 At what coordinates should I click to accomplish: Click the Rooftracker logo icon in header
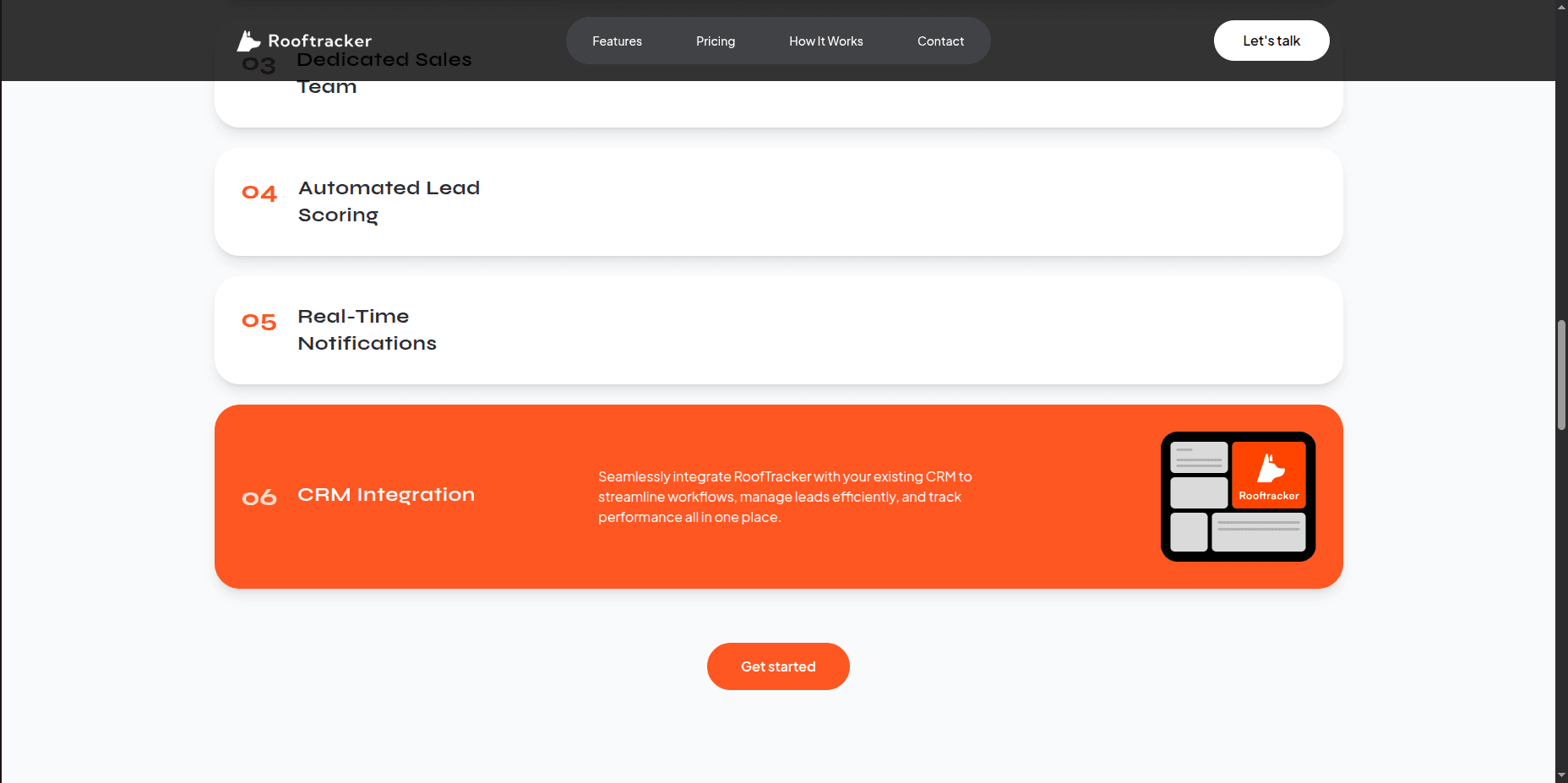(x=248, y=41)
